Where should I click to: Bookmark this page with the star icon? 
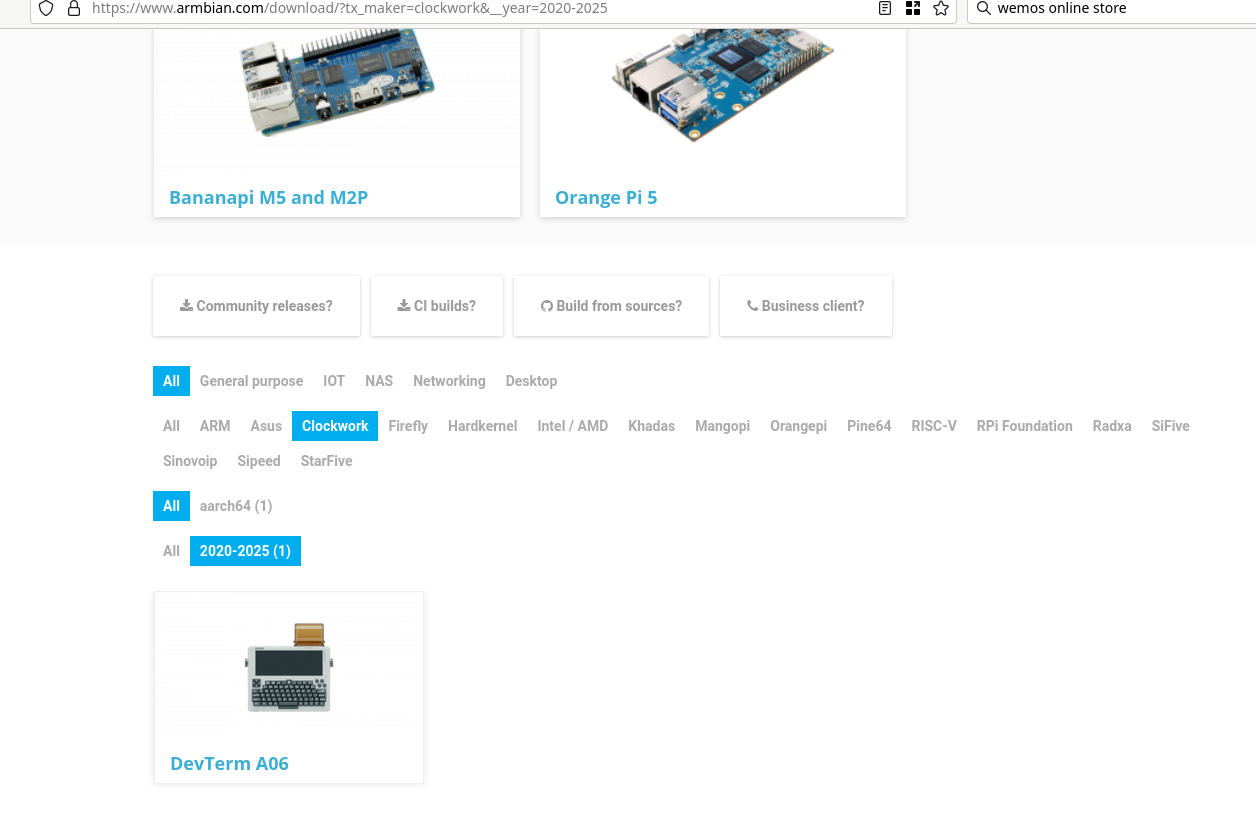[941, 8]
